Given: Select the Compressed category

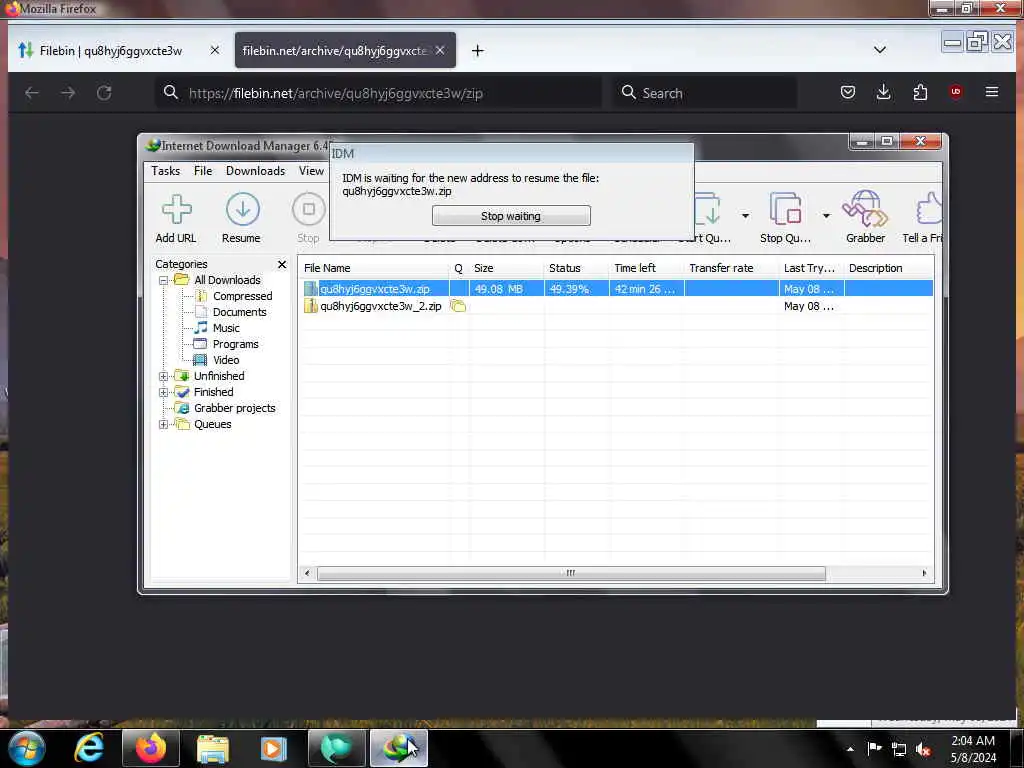Looking at the screenshot, I should pos(242,296).
